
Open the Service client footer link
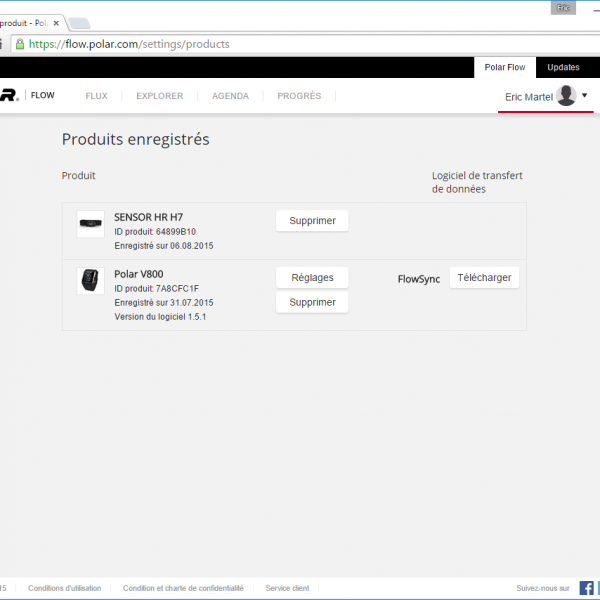tap(287, 588)
